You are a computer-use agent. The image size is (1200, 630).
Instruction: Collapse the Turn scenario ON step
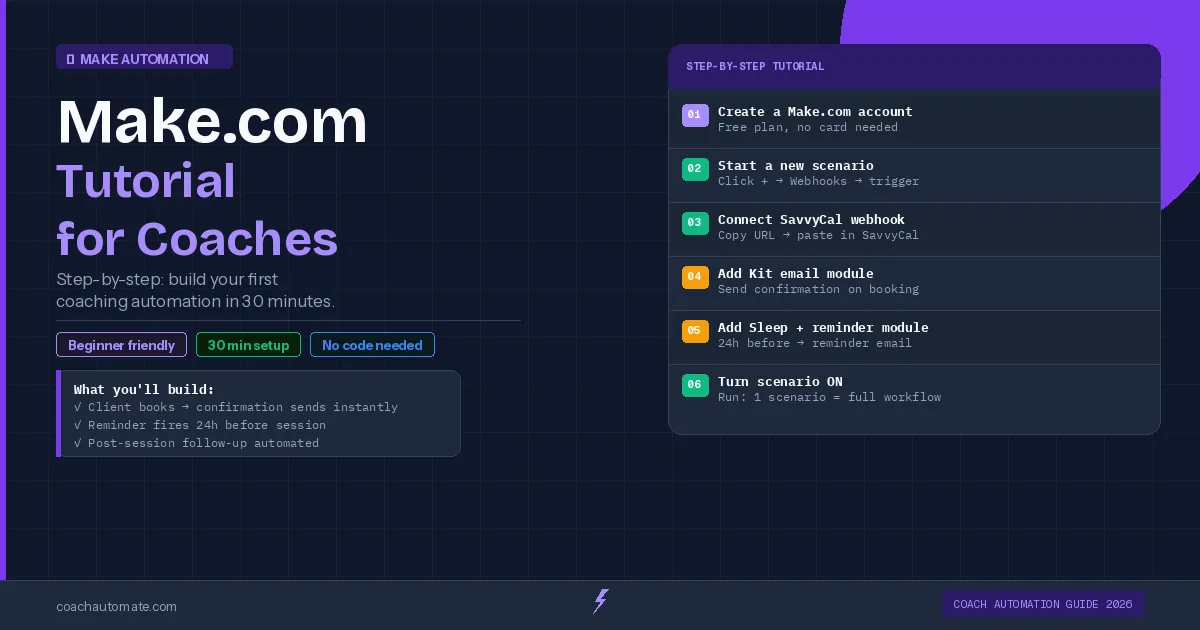pos(915,389)
